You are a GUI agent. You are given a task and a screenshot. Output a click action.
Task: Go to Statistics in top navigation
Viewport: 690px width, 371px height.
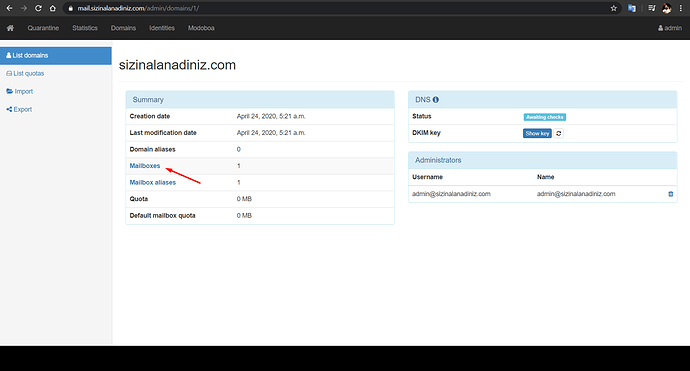click(x=85, y=28)
